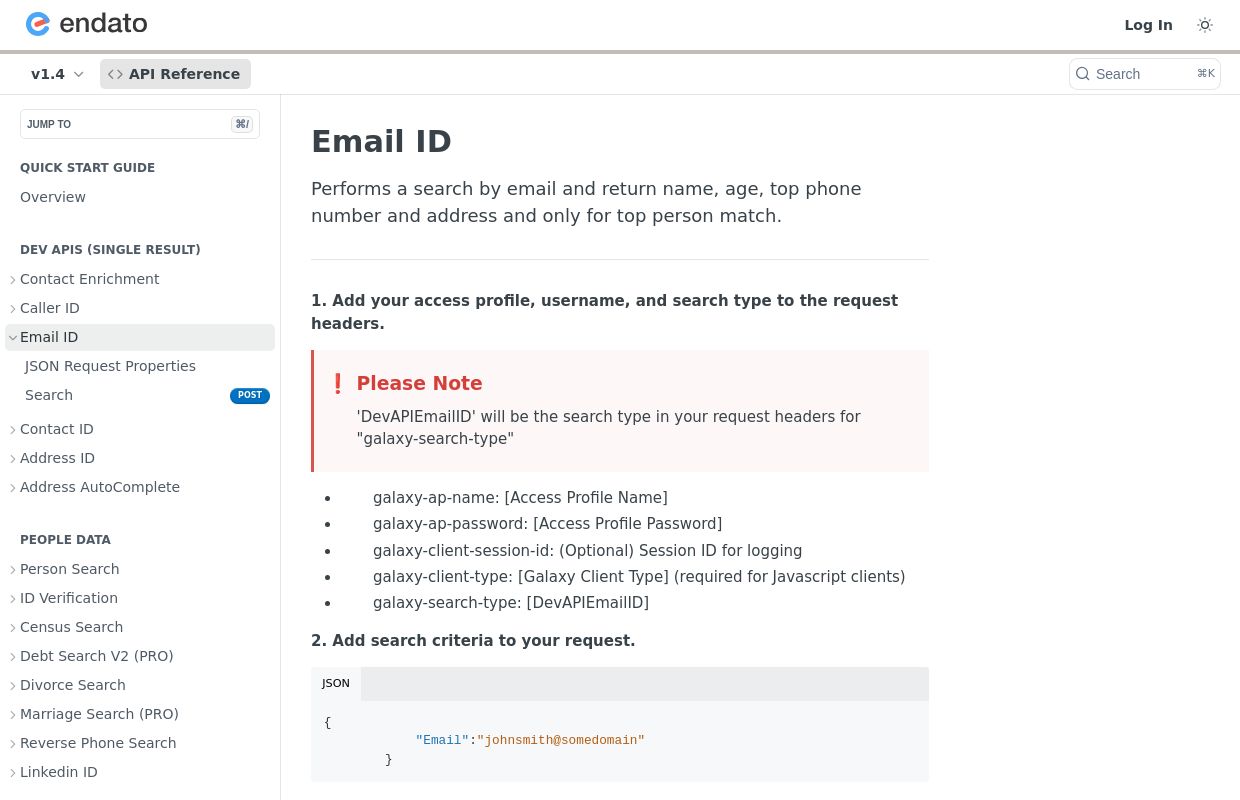Screen dimensions: 1240x800
Task: Expand the Census Search chevron
Action: [x=13, y=628]
